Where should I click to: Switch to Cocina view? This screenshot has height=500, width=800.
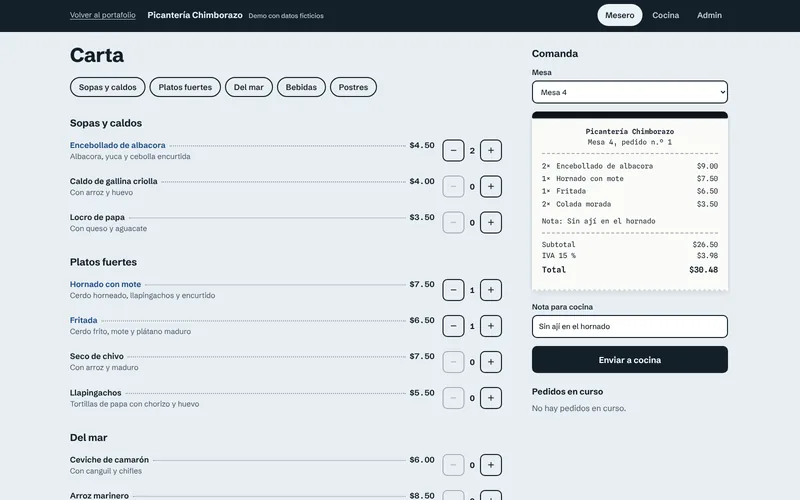coord(665,15)
